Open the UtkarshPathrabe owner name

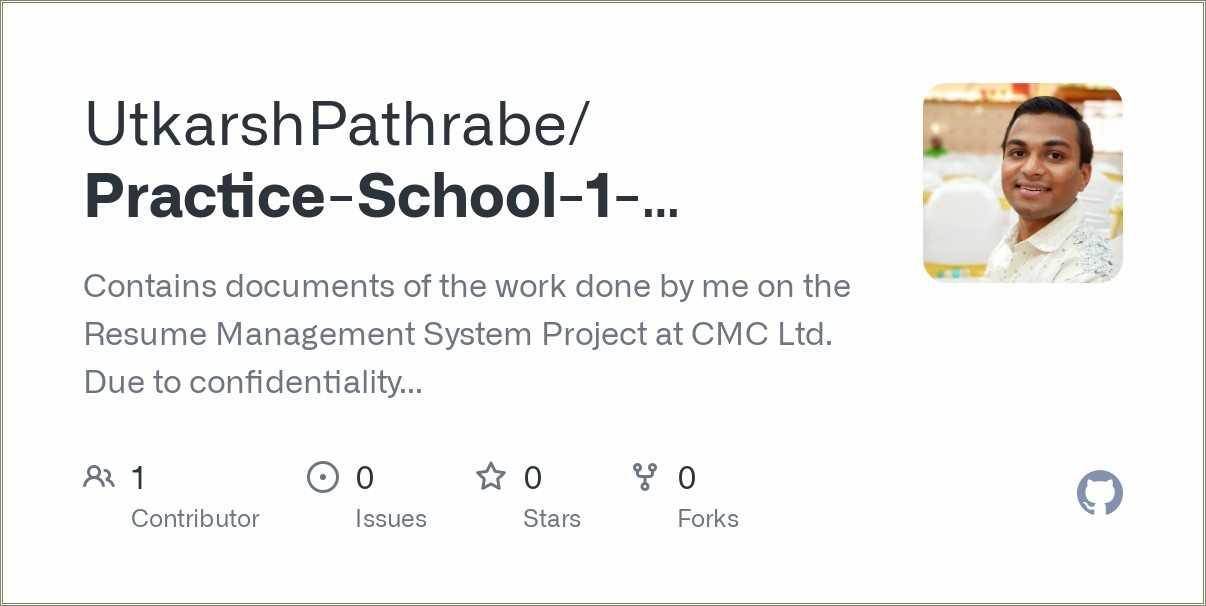point(338,125)
